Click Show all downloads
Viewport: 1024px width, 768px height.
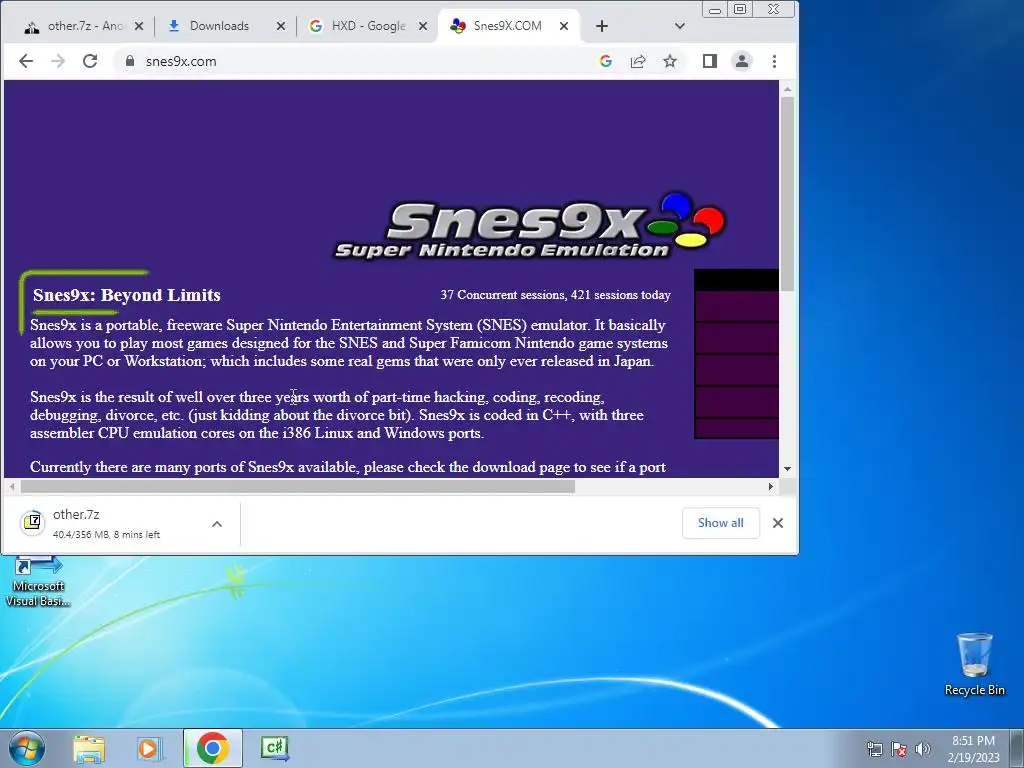[720, 523]
